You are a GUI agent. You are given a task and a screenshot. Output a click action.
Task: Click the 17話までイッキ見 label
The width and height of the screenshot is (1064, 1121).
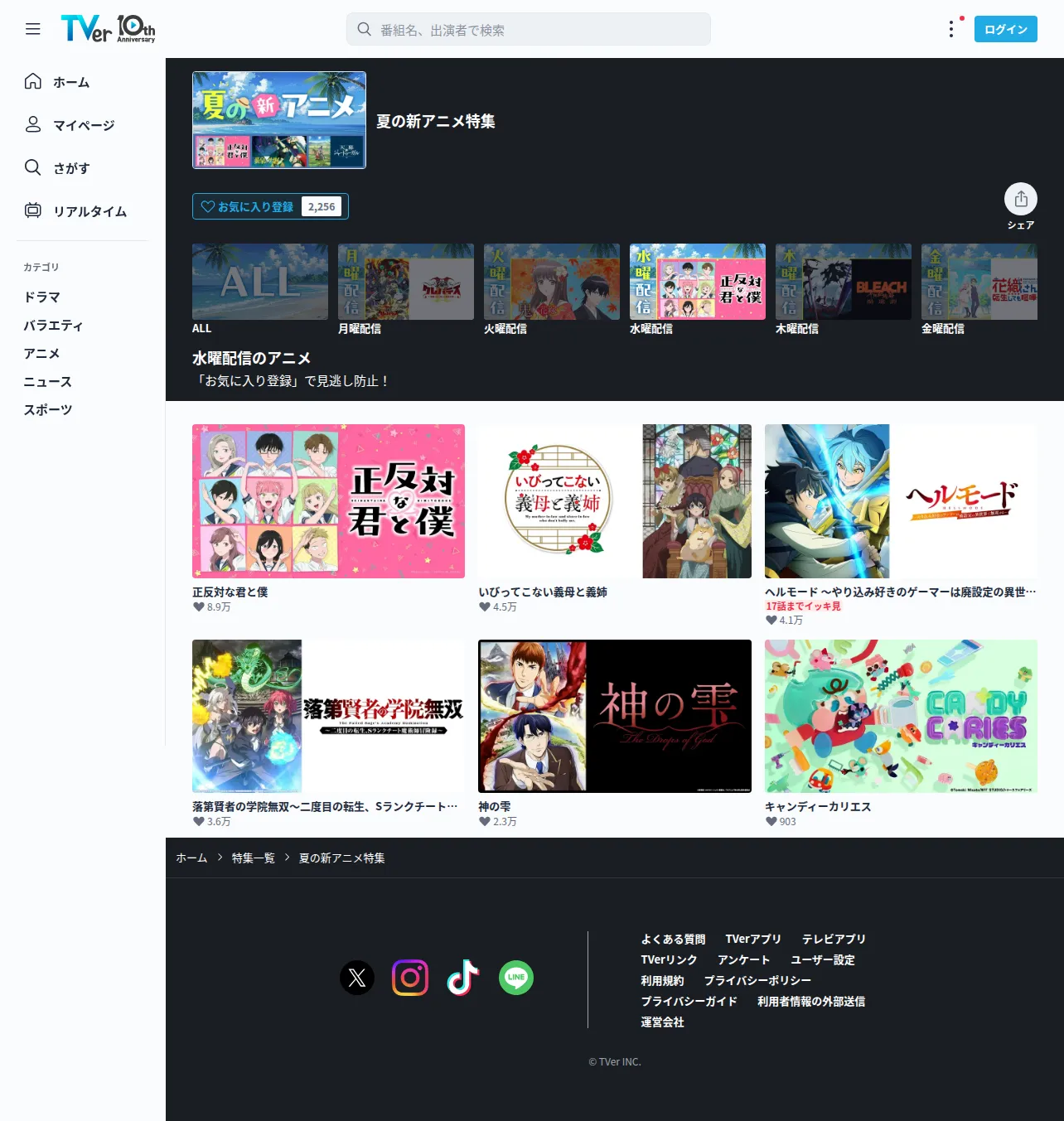(803, 606)
